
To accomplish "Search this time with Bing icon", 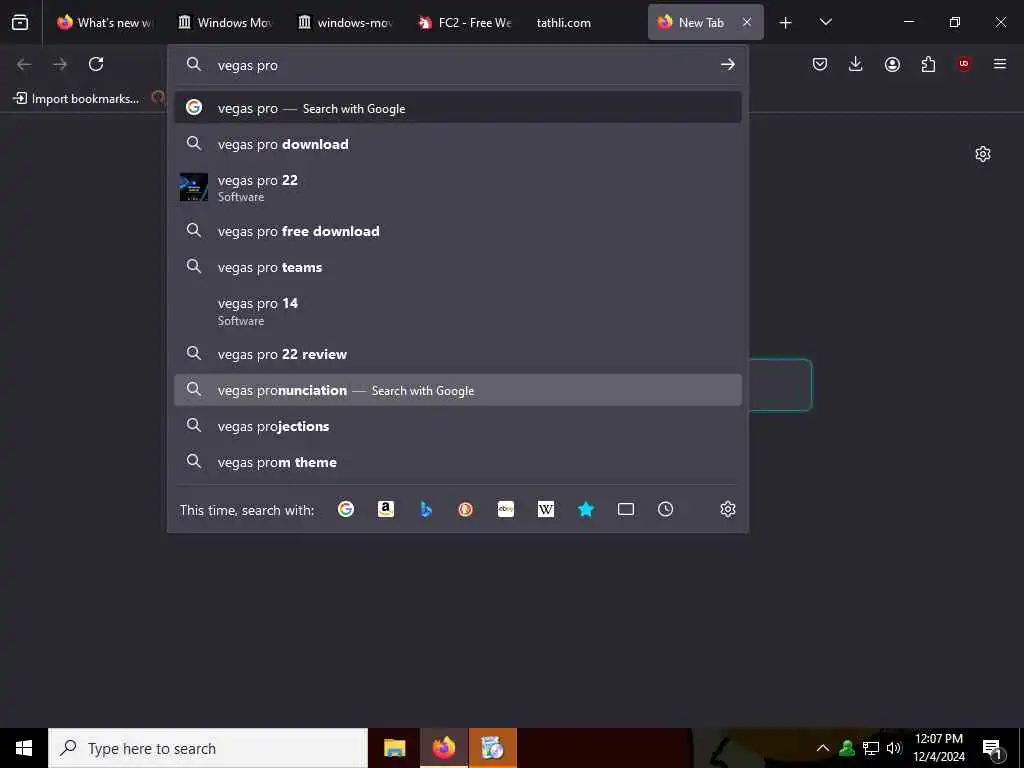I will tap(426, 509).
